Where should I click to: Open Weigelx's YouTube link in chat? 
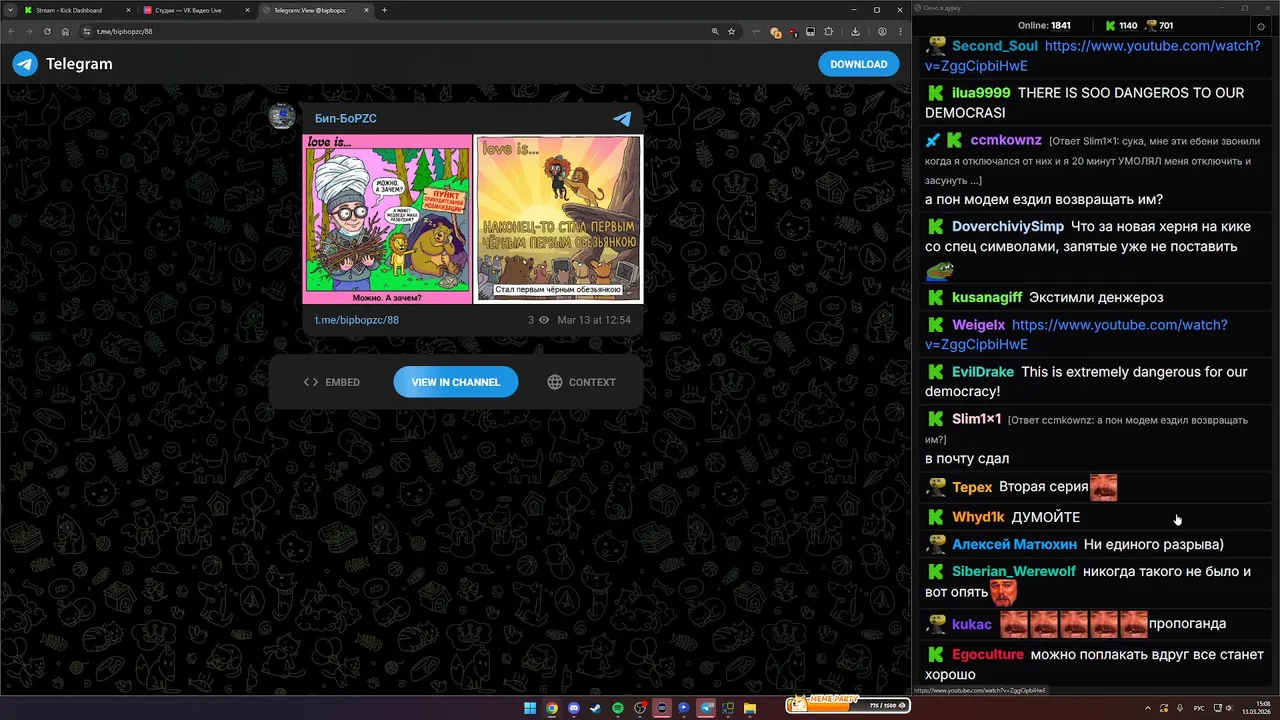1076,335
